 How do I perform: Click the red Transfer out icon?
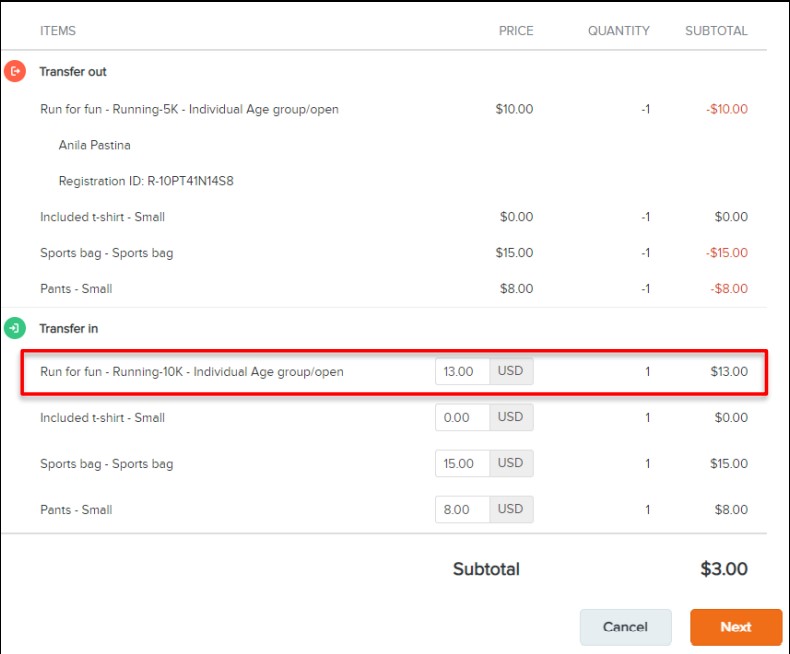pyautogui.click(x=15, y=72)
